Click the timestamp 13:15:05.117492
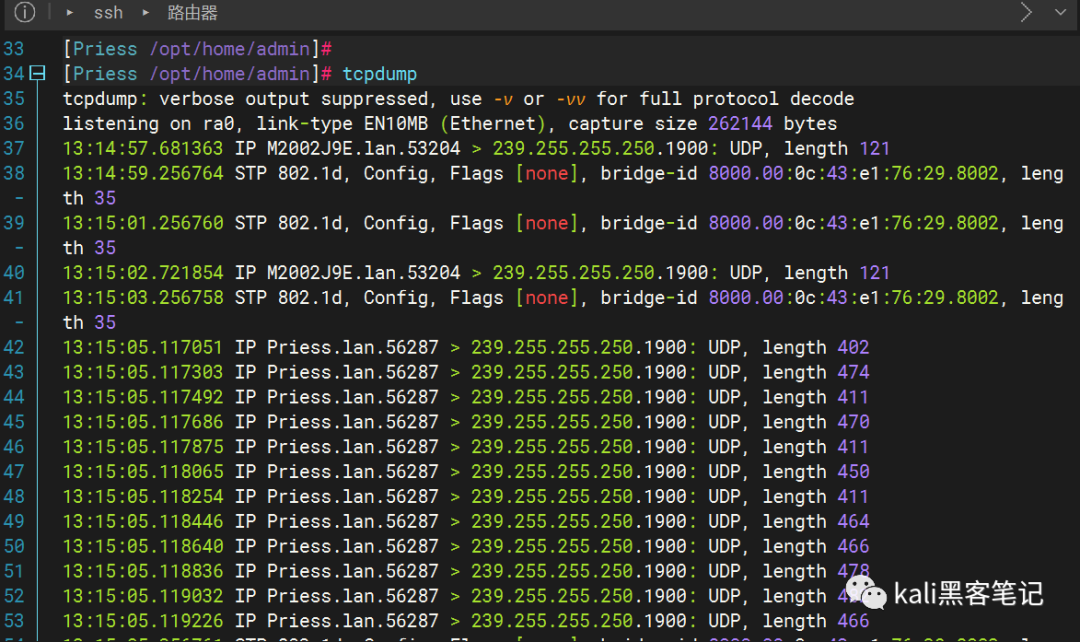This screenshot has height=642, width=1080. point(143,397)
